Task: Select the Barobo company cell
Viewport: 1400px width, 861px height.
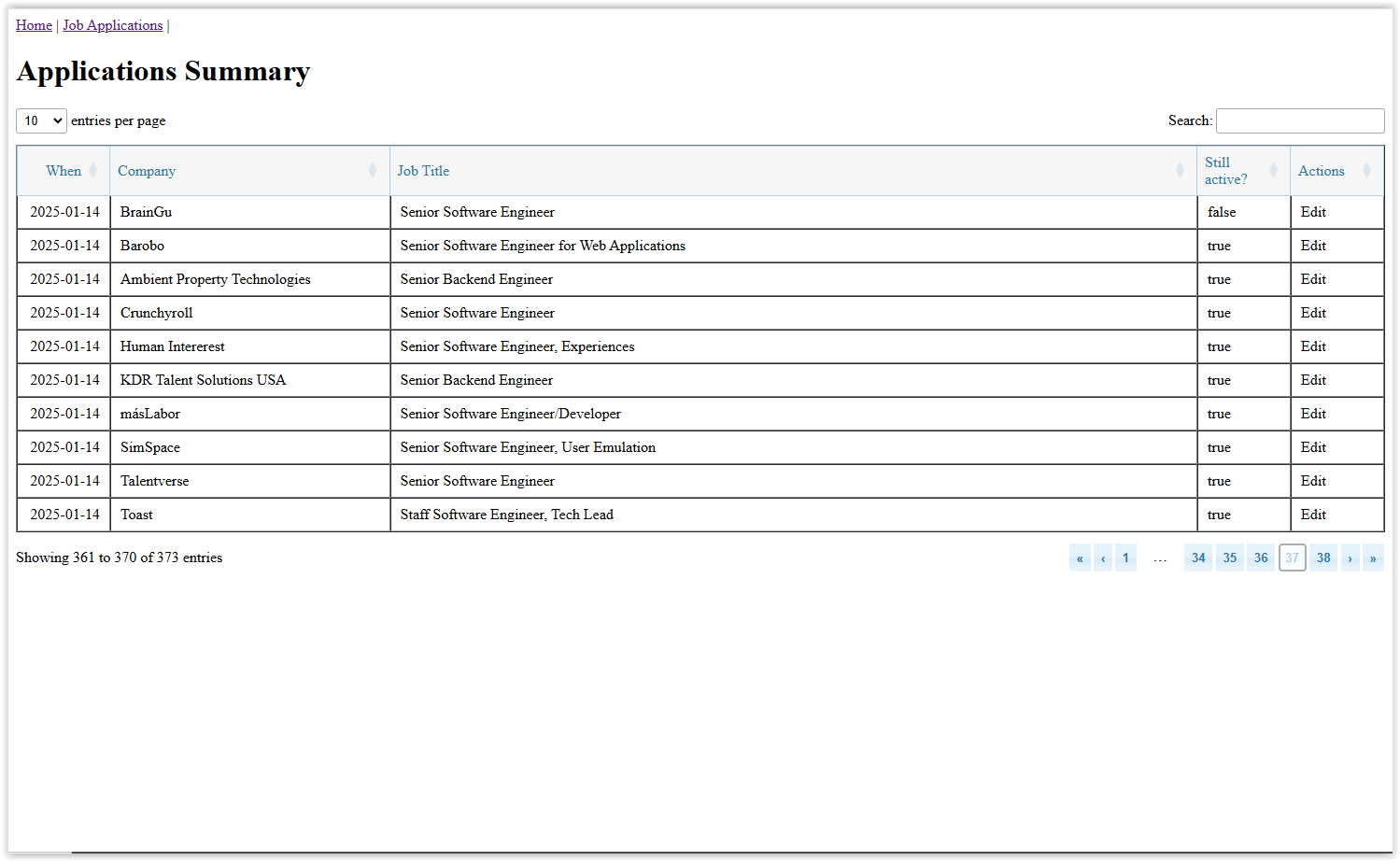Action: pyautogui.click(x=250, y=246)
